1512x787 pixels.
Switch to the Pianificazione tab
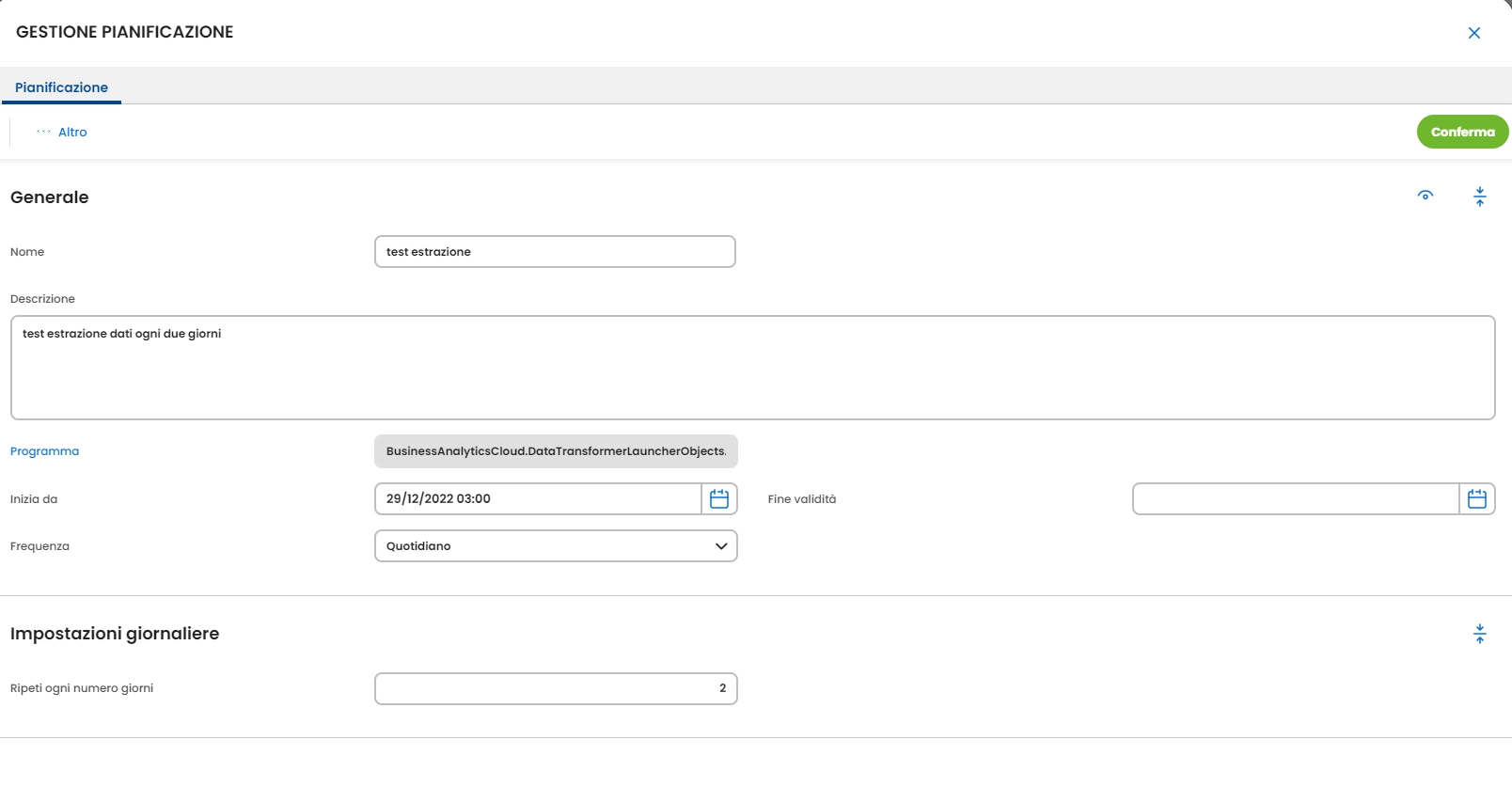[x=61, y=87]
